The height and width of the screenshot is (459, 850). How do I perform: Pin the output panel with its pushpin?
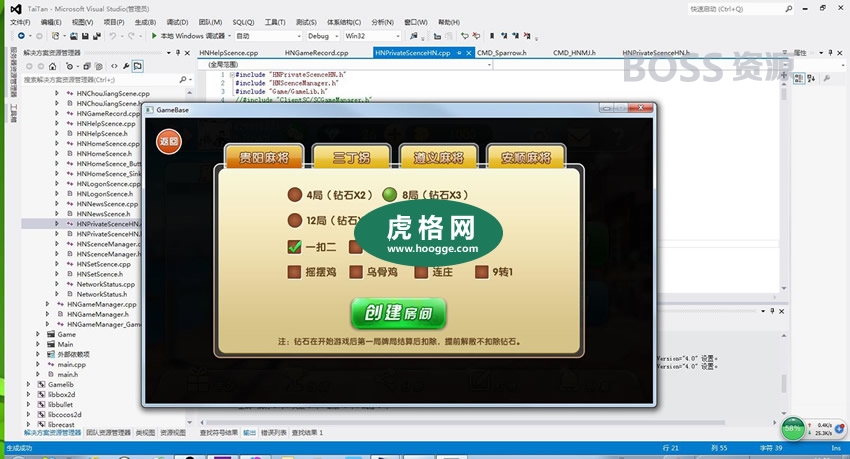pos(772,311)
